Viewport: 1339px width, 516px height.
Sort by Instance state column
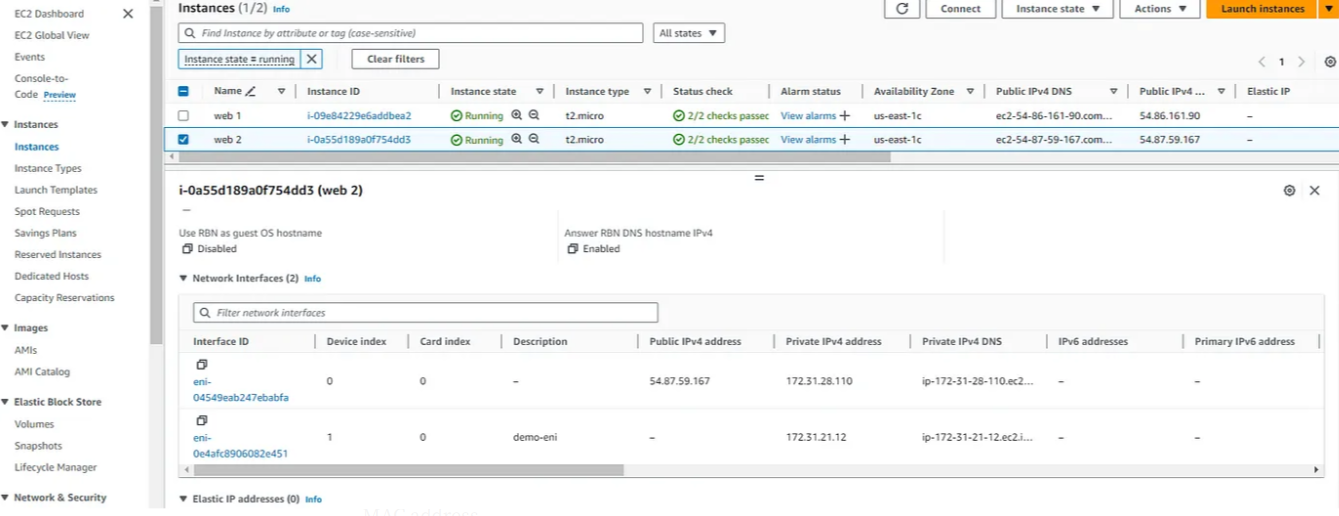click(540, 91)
